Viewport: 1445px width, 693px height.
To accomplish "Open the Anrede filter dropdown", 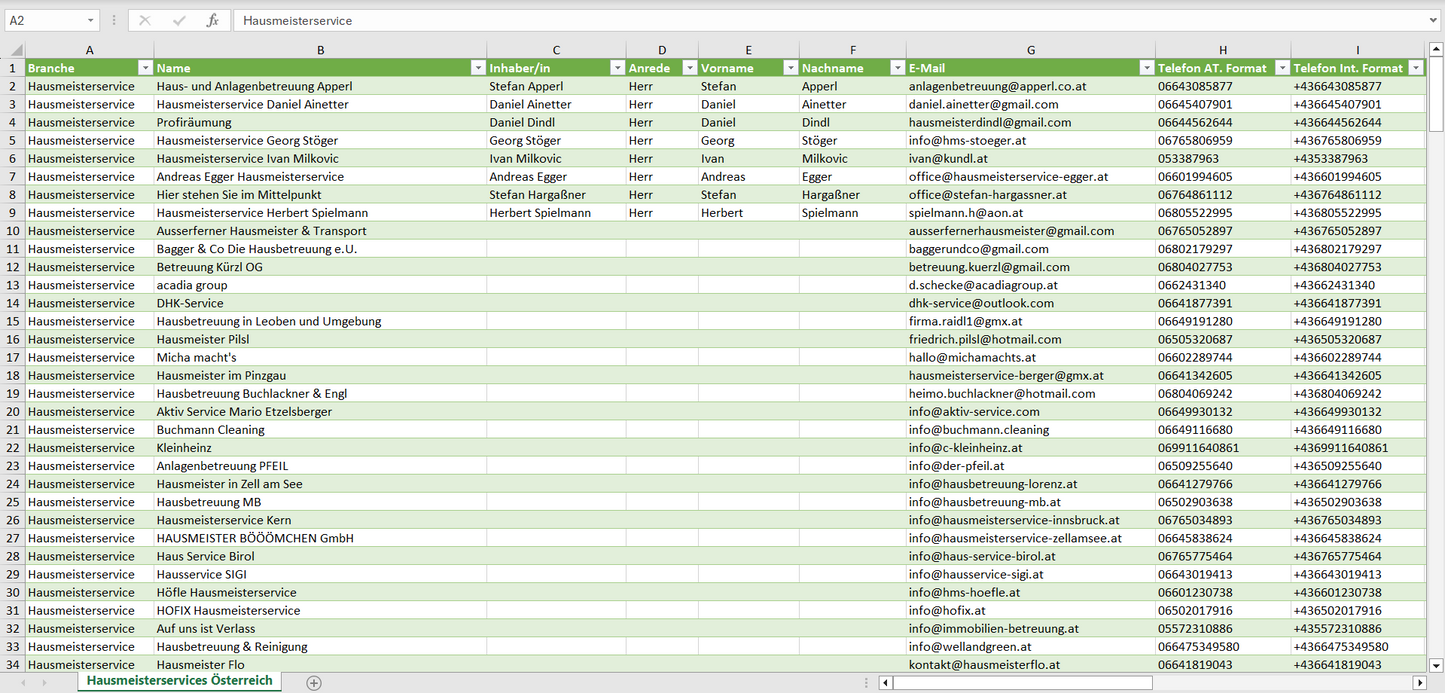I will (x=689, y=68).
